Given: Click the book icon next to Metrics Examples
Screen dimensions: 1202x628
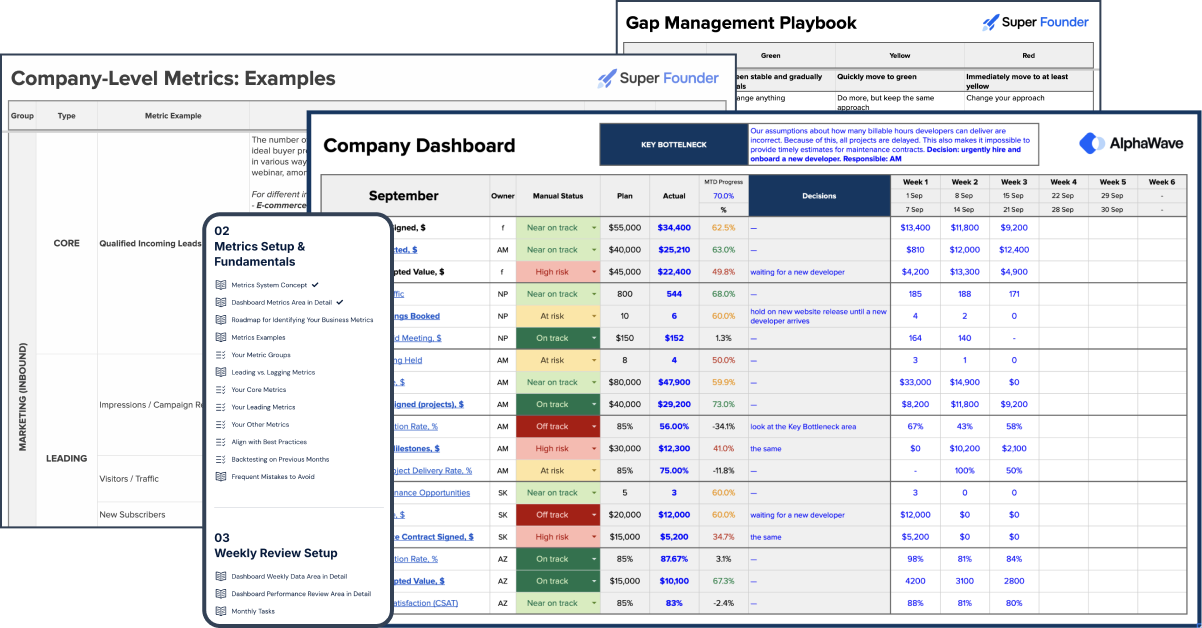Looking at the screenshot, I should point(221,337).
